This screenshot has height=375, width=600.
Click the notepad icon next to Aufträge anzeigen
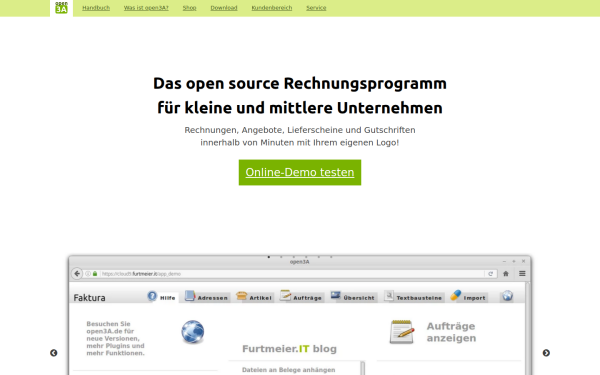click(402, 332)
